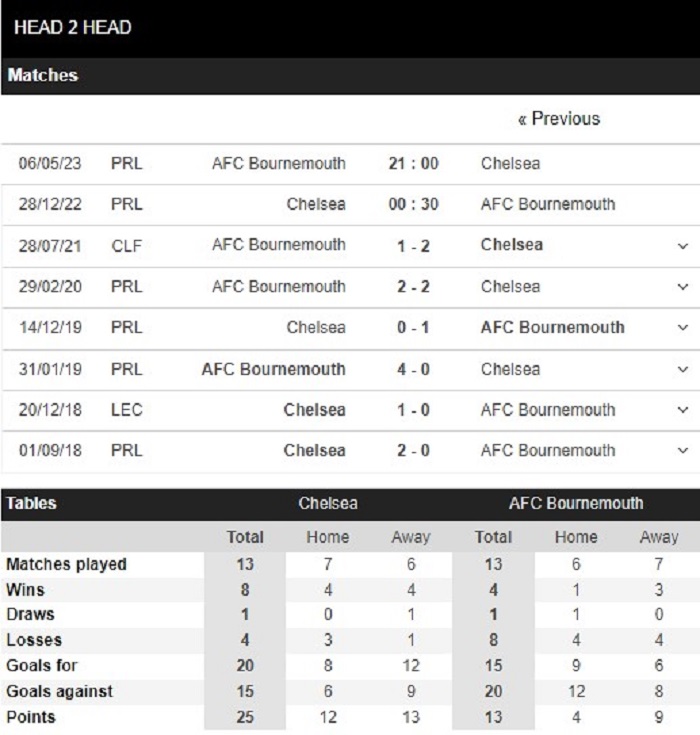700x735 pixels.
Task: Open the 1 - 2 score result
Action: click(413, 246)
